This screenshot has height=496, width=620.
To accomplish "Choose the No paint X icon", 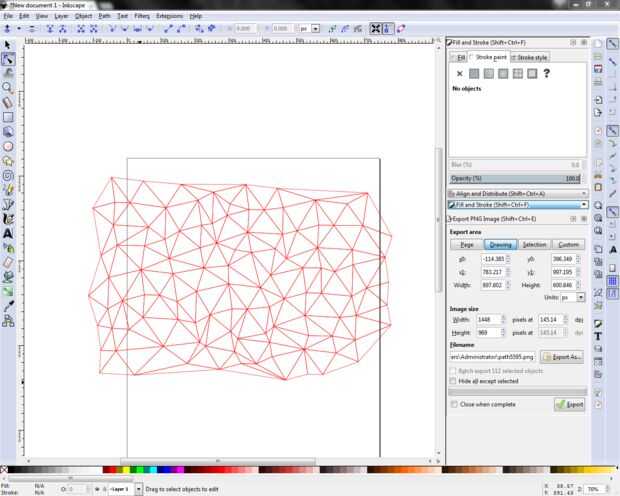I will coord(459,74).
